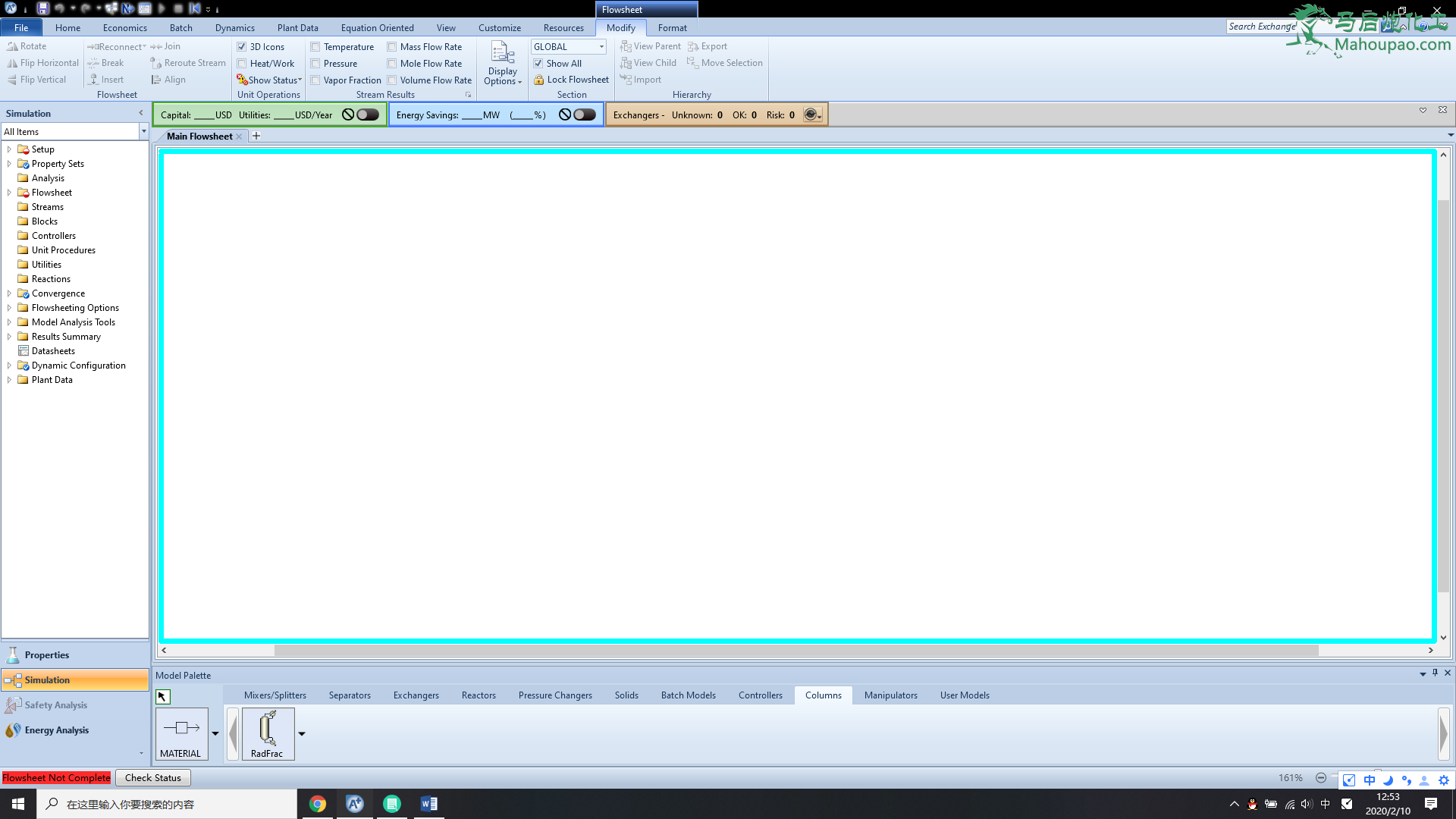Viewport: 1456px width, 819px height.
Task: Open the control panel icon in quick access toolbar
Action: tap(145, 8)
